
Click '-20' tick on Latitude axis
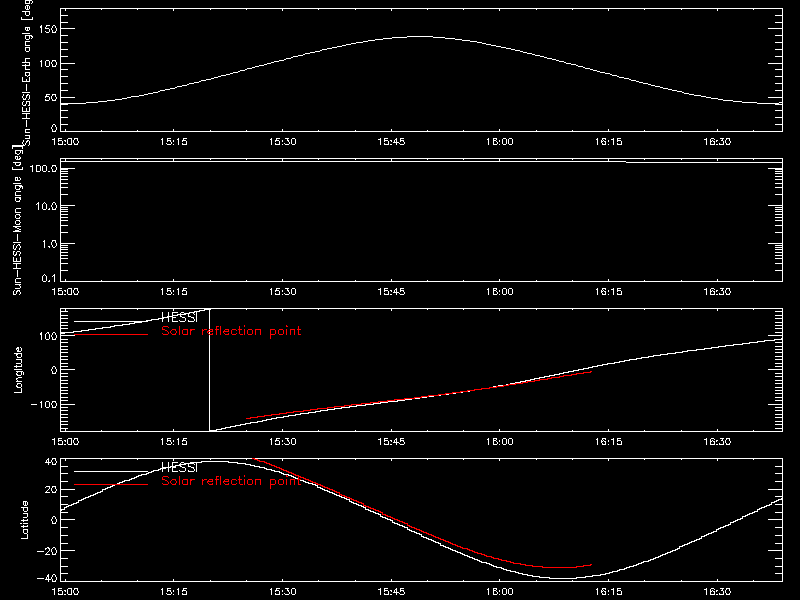(x=47, y=551)
